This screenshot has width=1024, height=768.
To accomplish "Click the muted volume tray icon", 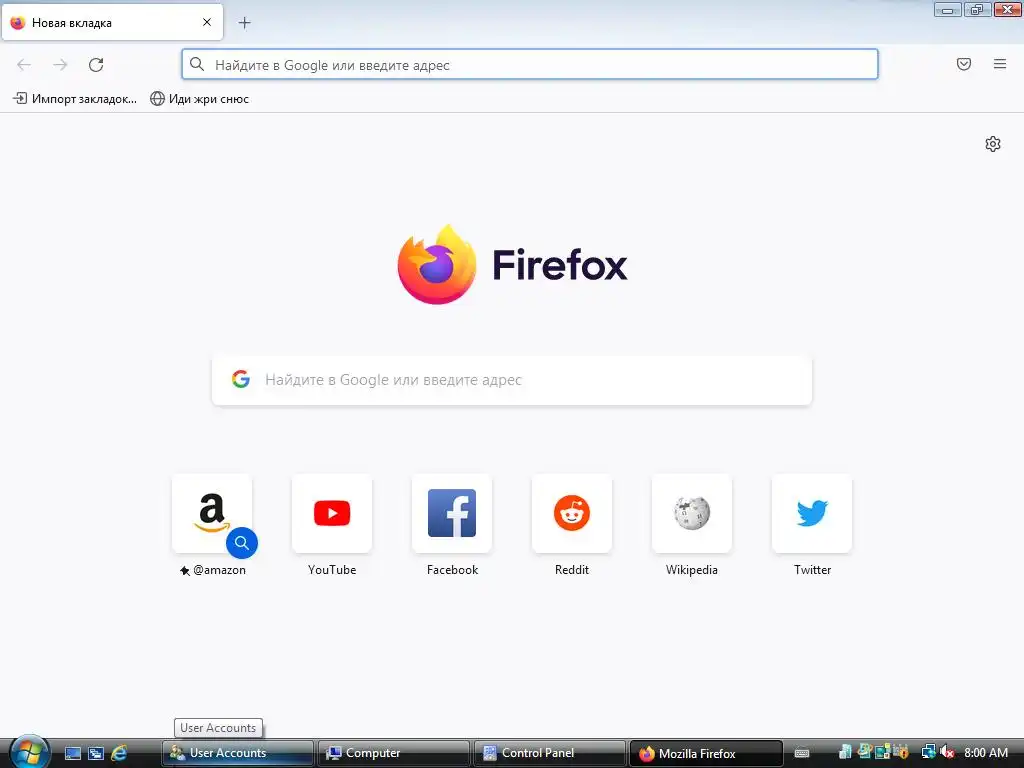I will click(x=948, y=752).
